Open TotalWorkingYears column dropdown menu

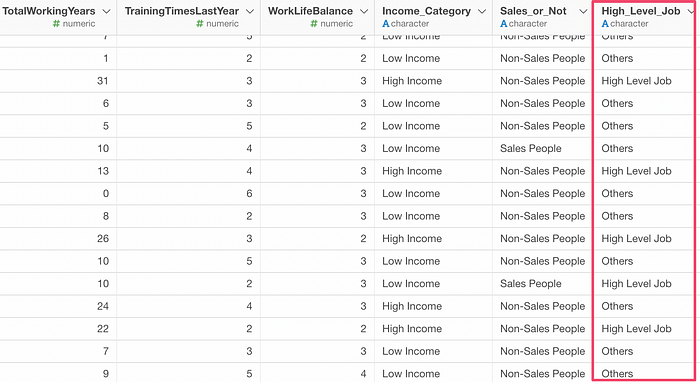106,11
